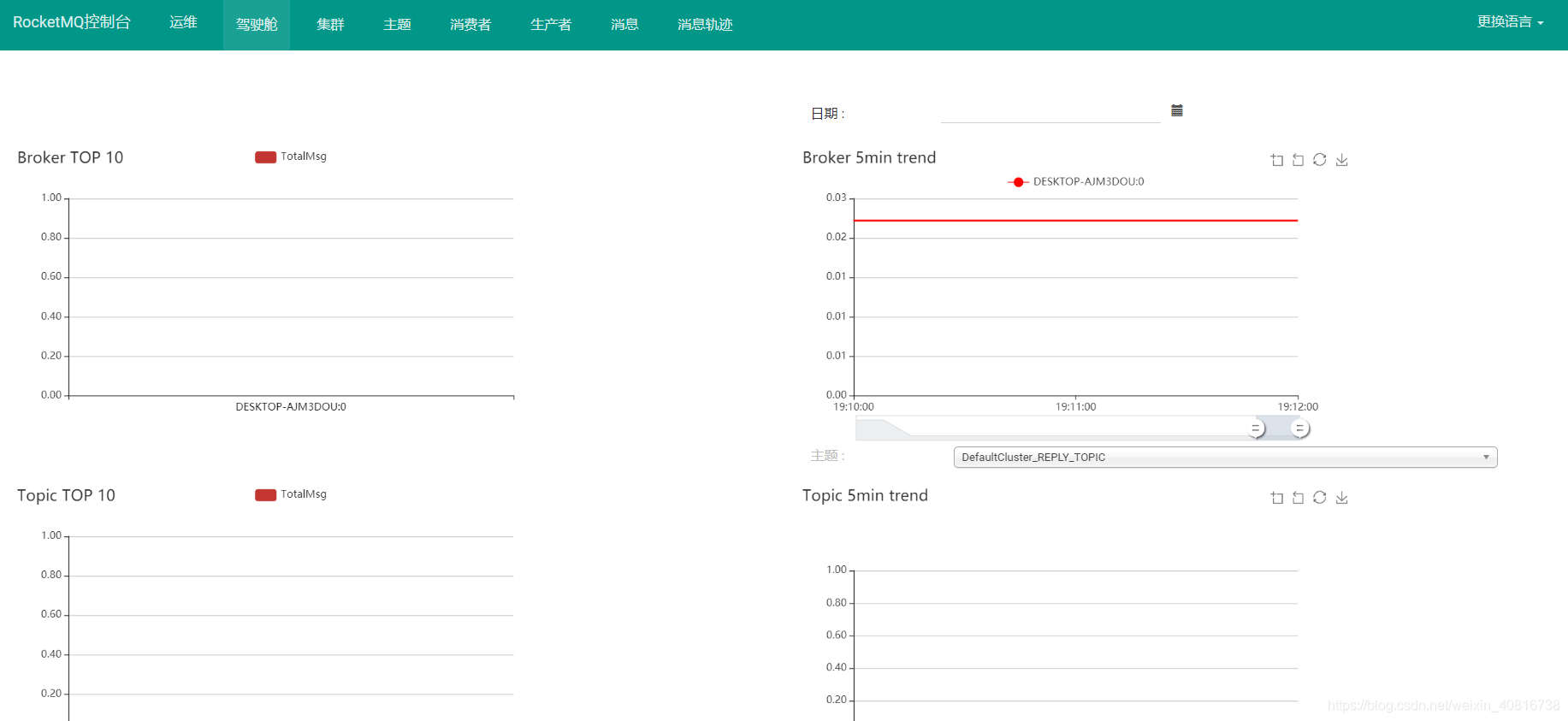Click the Broker TOP 10 chart title
Screen dimensions: 1568x721
[x=70, y=157]
